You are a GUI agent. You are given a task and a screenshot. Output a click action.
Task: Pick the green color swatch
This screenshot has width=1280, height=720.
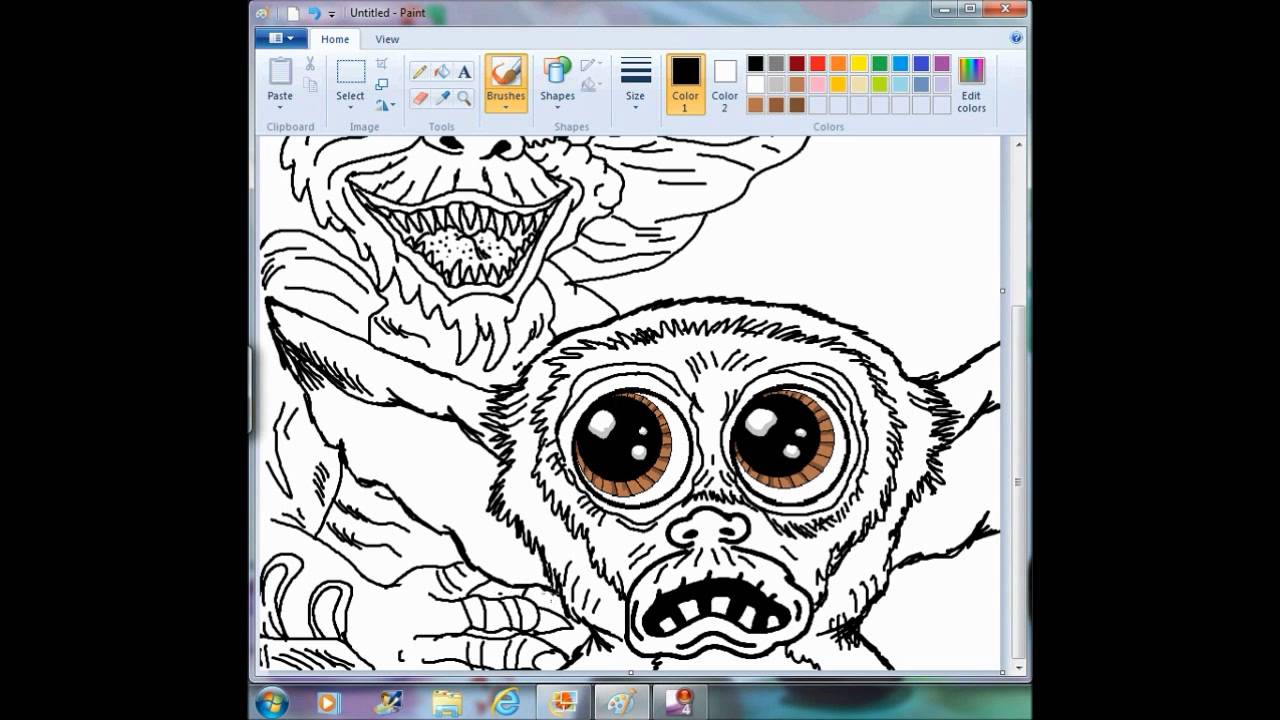pyautogui.click(x=880, y=64)
